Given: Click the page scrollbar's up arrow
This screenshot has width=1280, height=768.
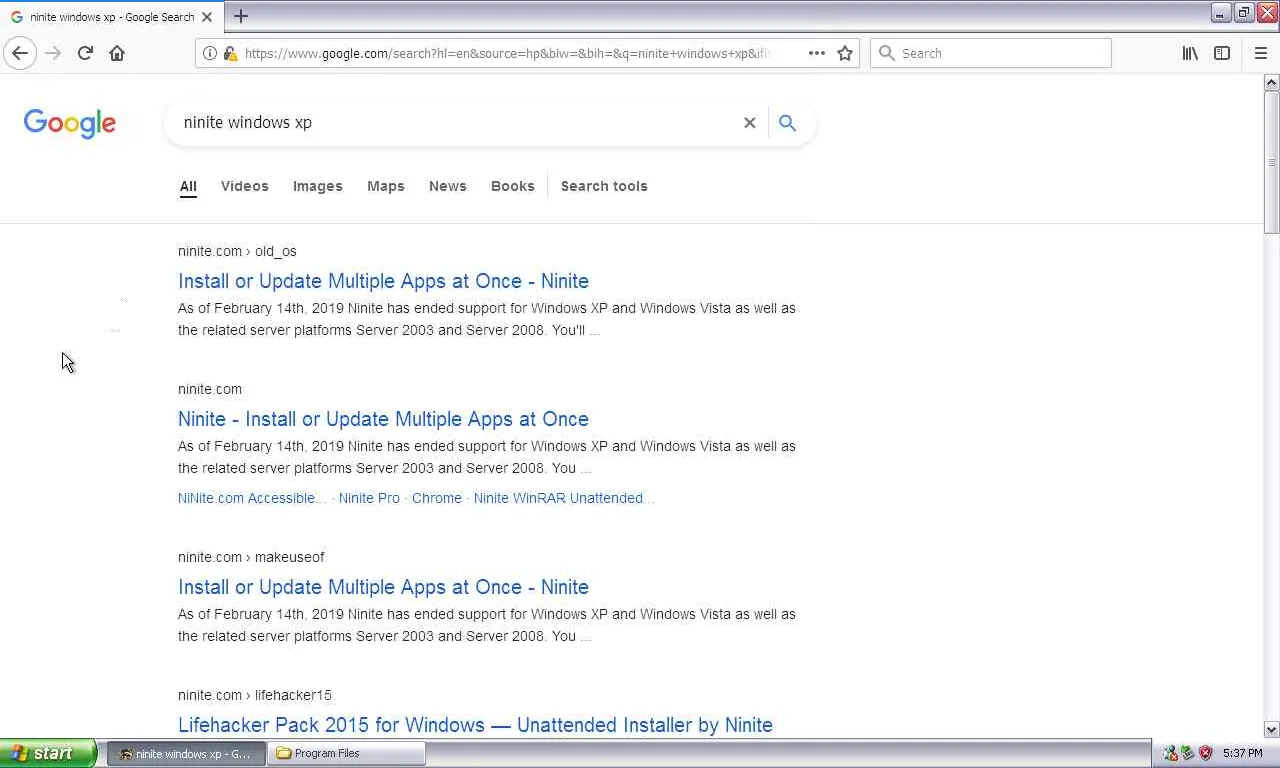Looking at the screenshot, I should click(1272, 83).
